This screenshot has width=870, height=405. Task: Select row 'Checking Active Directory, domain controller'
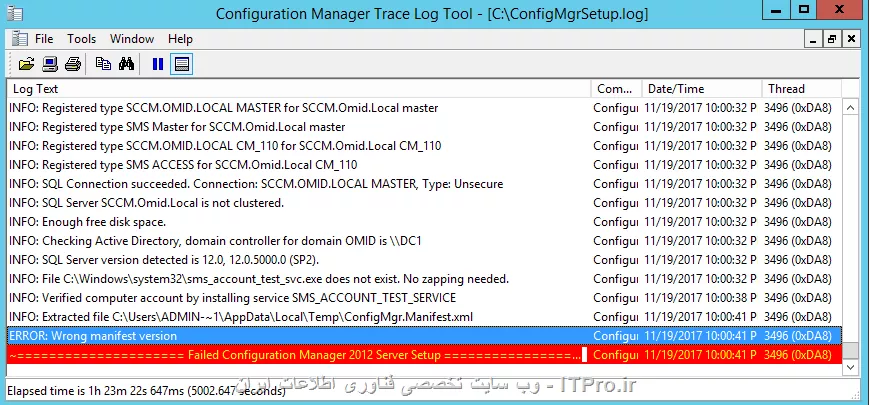click(x=424, y=241)
